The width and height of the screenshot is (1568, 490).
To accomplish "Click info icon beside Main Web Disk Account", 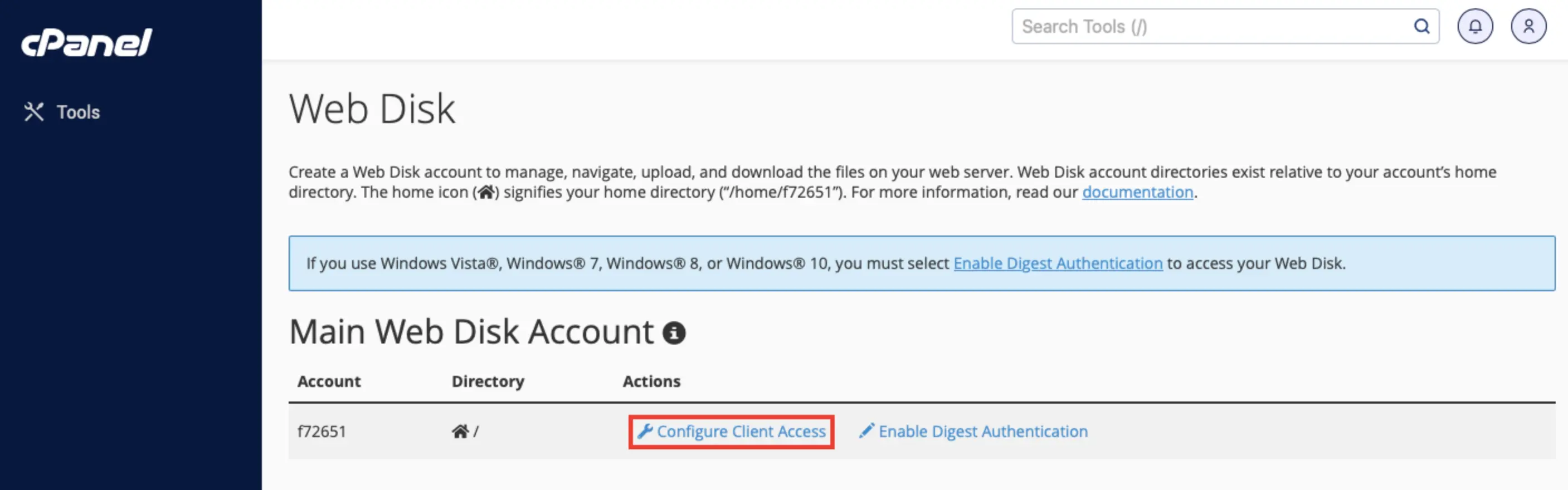I will [674, 333].
